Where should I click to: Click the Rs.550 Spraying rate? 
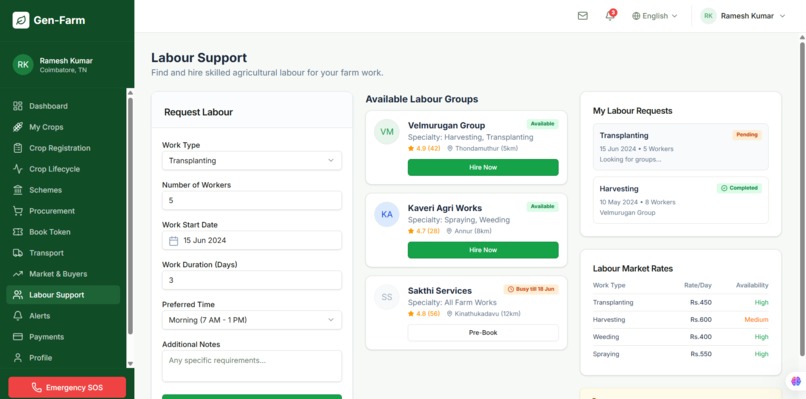[x=701, y=354]
